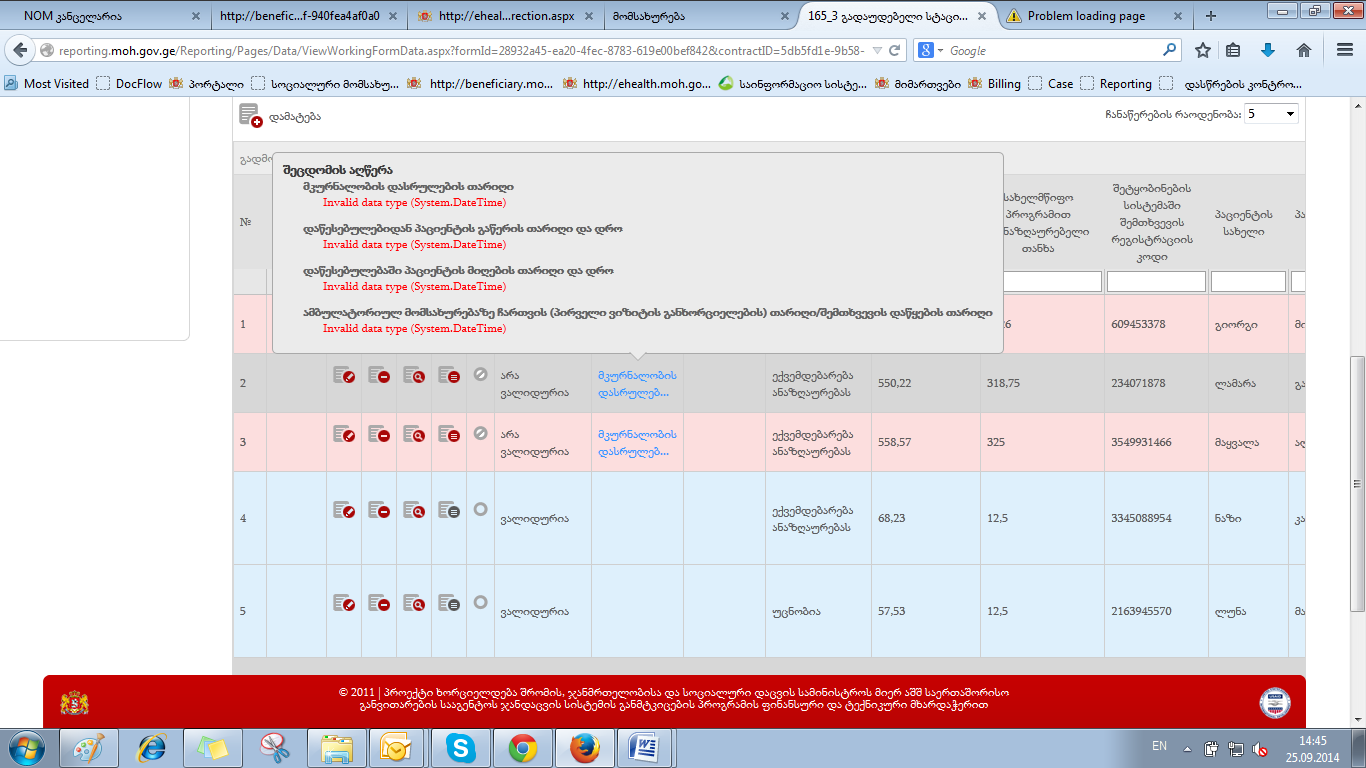
Task: Click the disabled status circle in row 2
Action: tap(480, 375)
